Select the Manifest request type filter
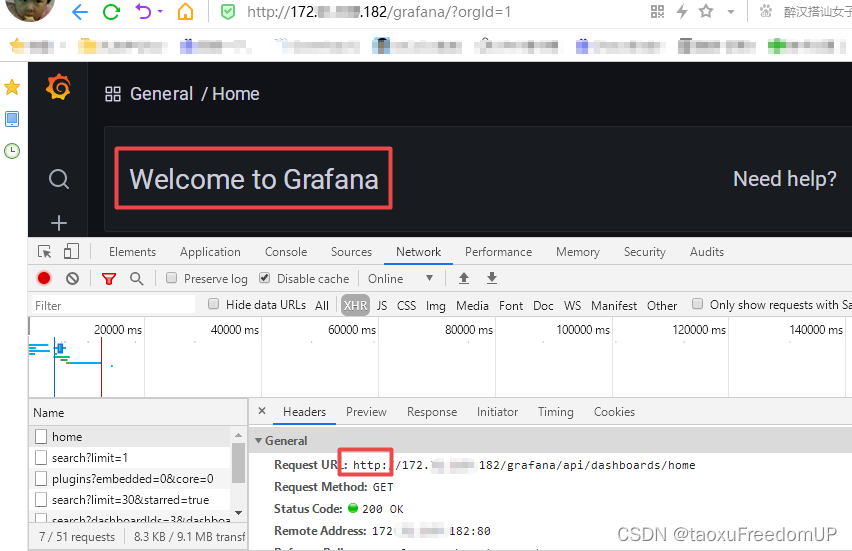Image resolution: width=852 pixels, height=551 pixels. pyautogui.click(x=614, y=305)
